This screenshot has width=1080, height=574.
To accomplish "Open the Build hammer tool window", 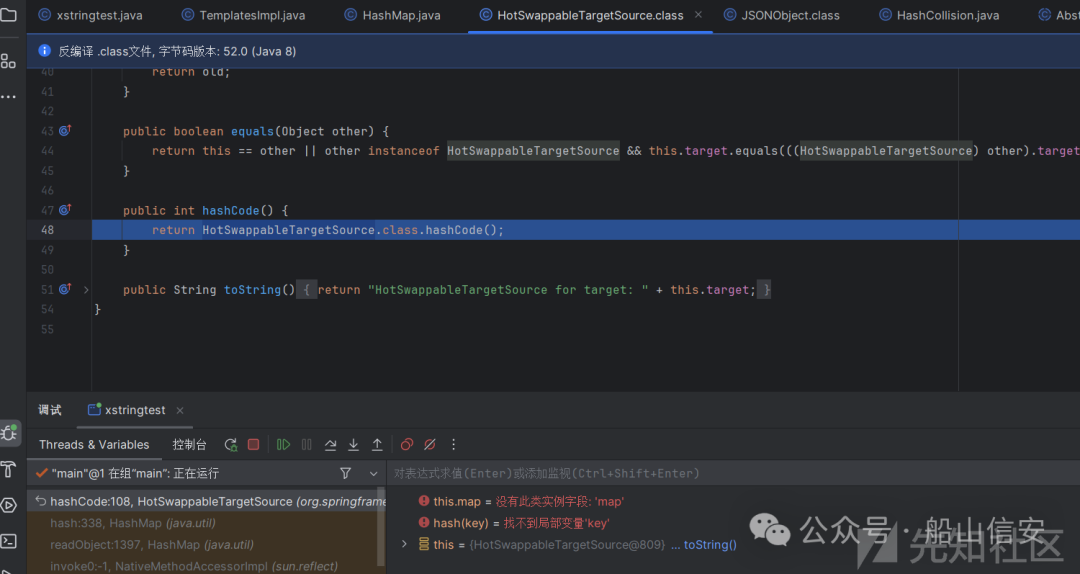I will (x=9, y=469).
